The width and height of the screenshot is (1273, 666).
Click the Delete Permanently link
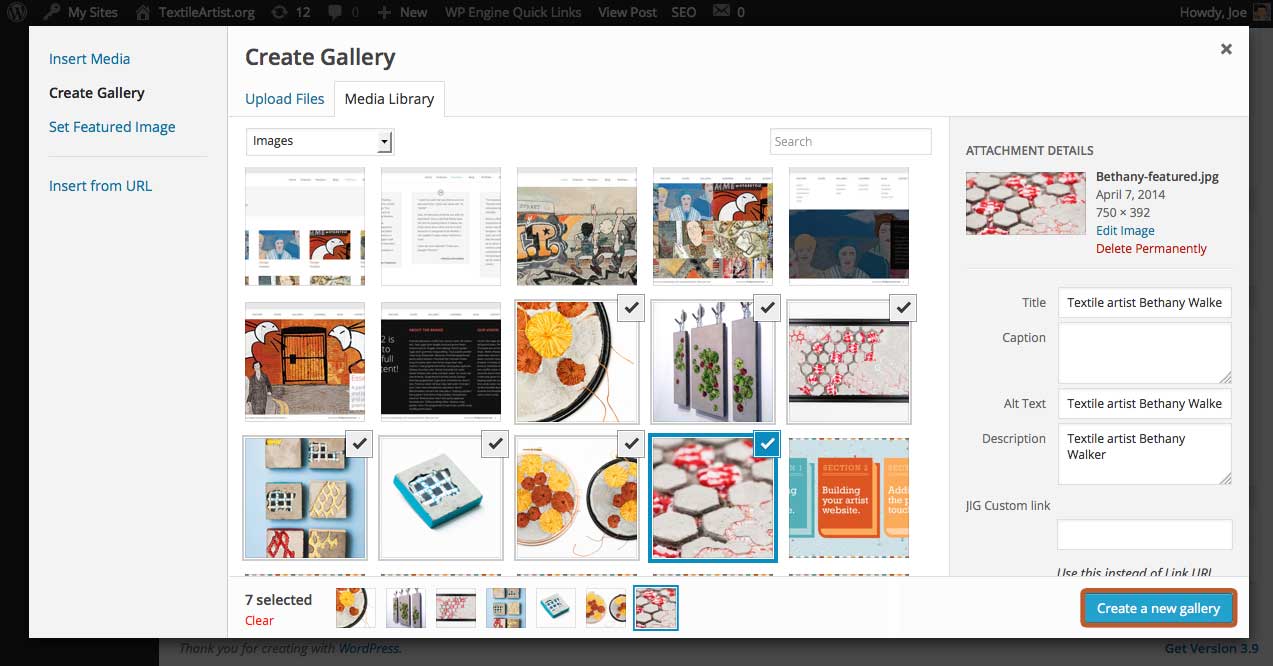1151,249
